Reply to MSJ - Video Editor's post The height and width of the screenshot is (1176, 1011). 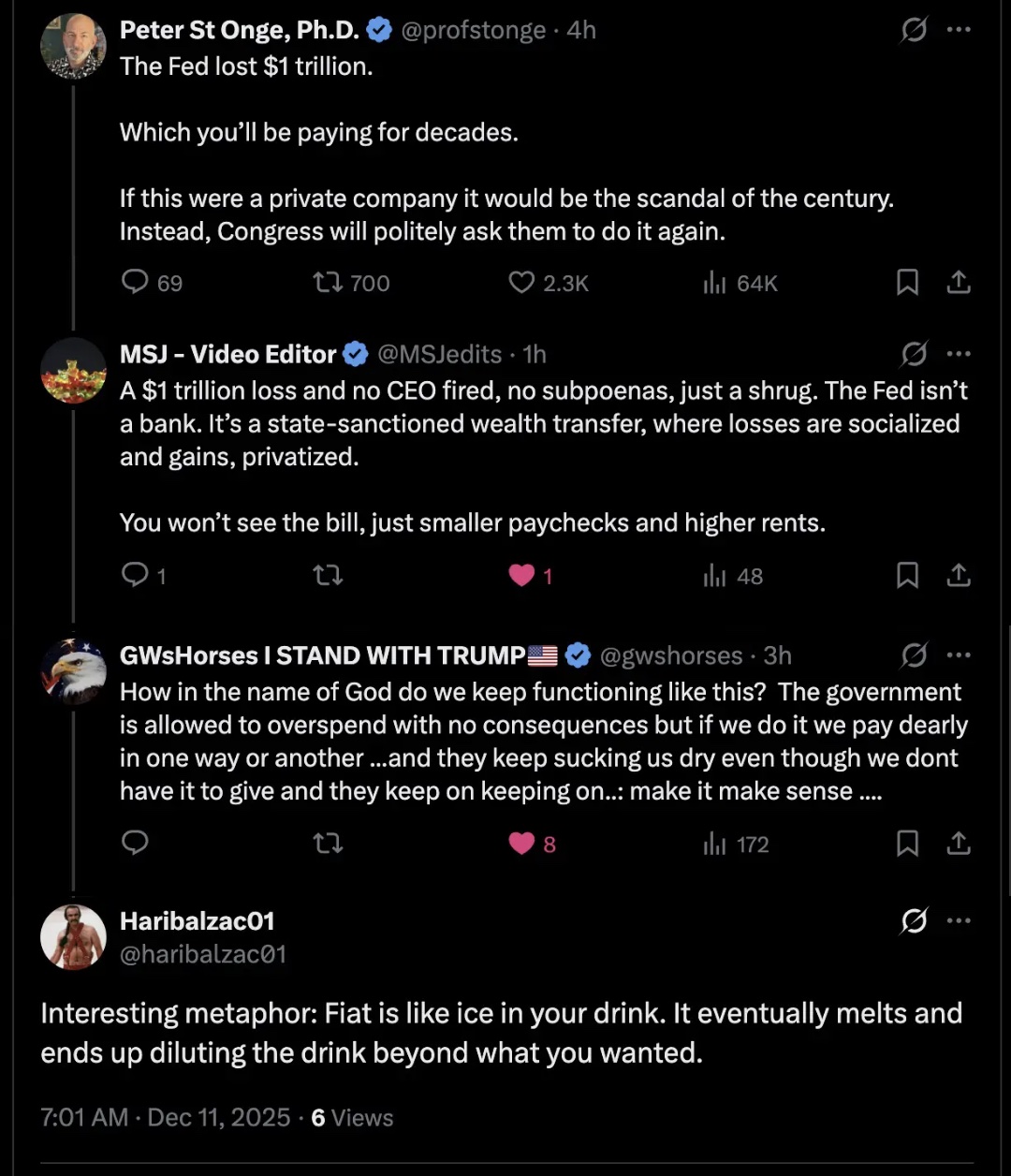(137, 575)
